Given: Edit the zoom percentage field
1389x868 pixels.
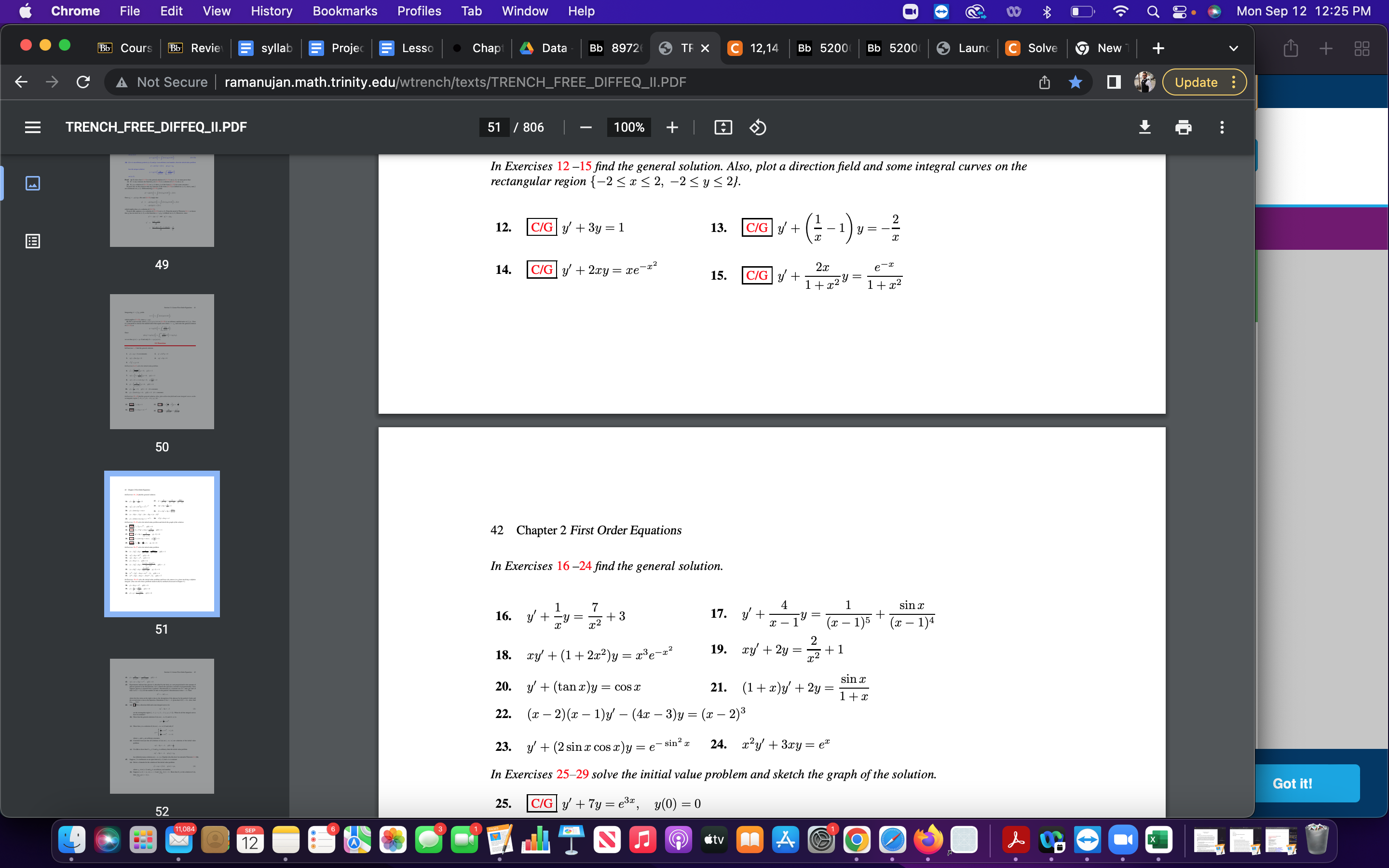Looking at the screenshot, I should [x=628, y=127].
